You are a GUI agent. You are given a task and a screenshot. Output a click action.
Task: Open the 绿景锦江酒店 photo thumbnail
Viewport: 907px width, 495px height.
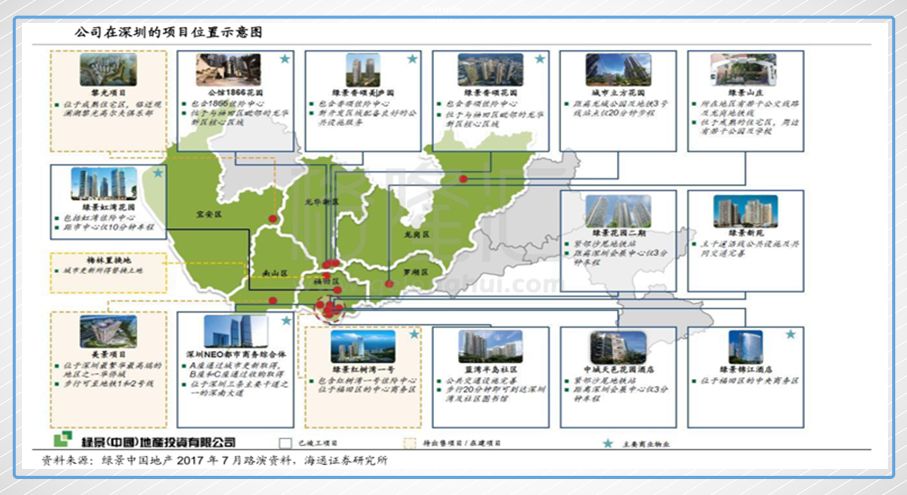746,346
